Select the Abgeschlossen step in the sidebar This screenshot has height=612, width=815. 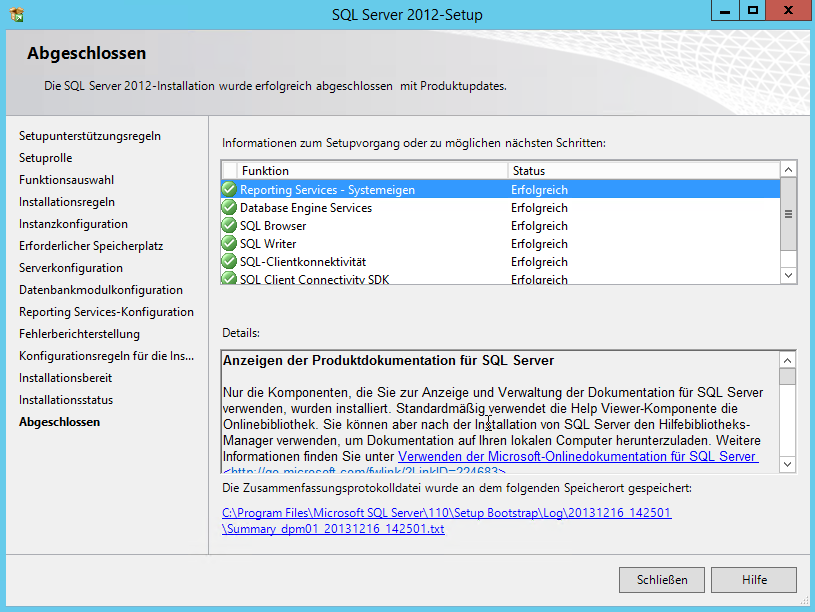59,422
